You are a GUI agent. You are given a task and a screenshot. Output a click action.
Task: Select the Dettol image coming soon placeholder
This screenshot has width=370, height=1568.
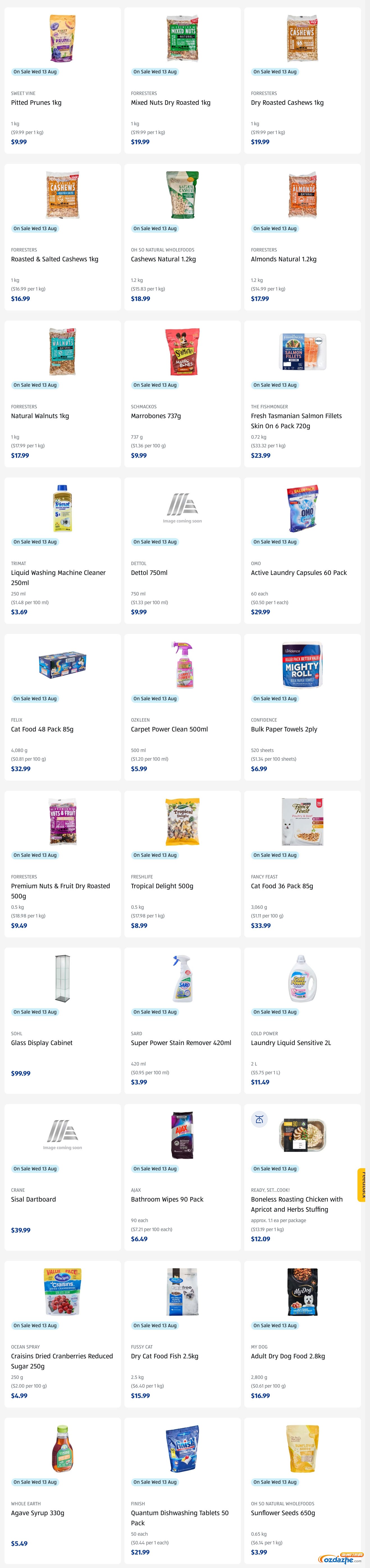[182, 508]
